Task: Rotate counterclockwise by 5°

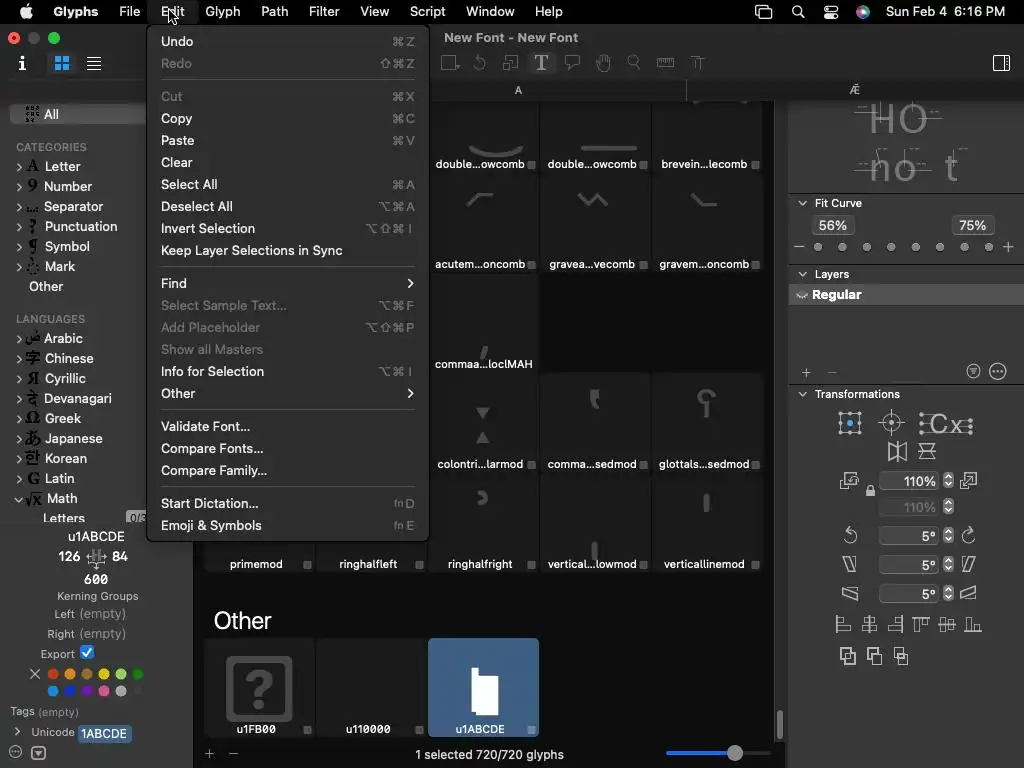Action: [x=850, y=536]
